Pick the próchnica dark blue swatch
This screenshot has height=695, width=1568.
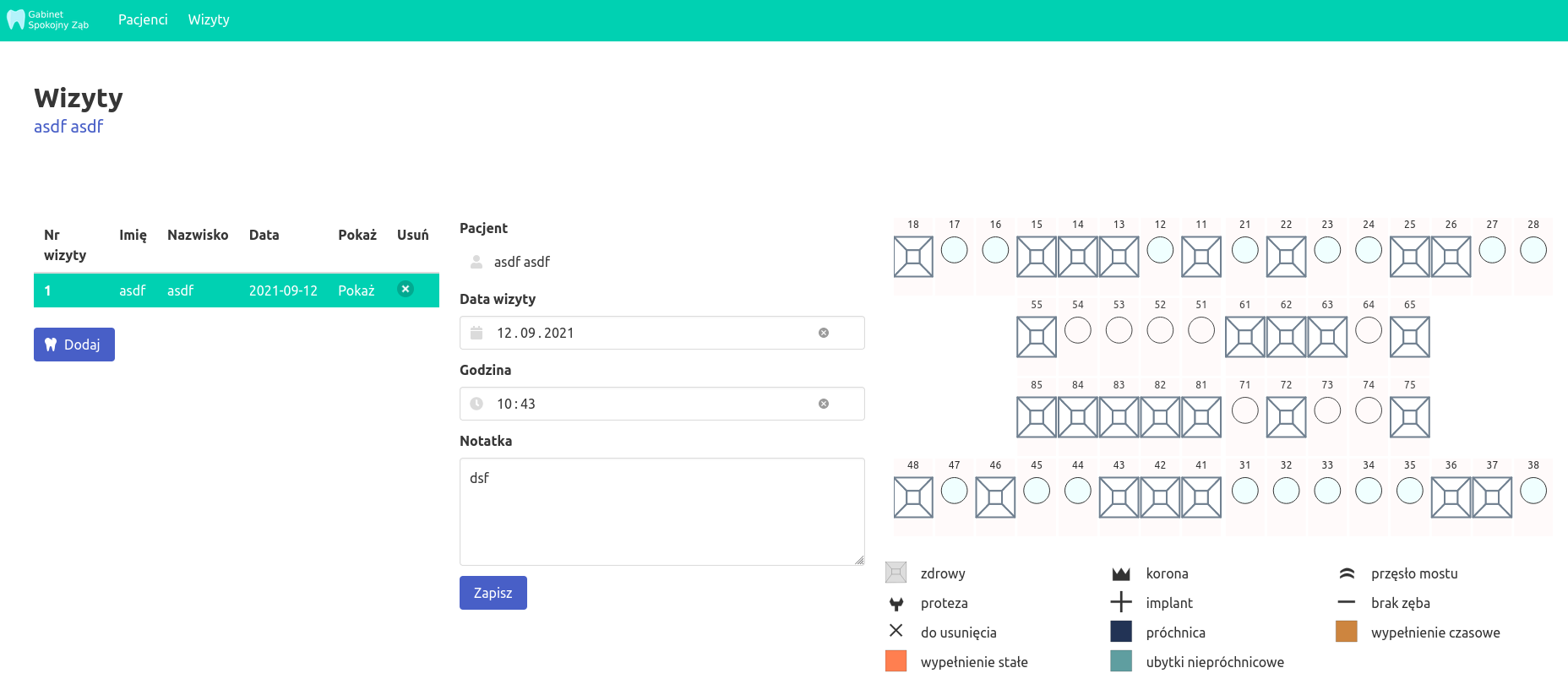pos(1120,632)
